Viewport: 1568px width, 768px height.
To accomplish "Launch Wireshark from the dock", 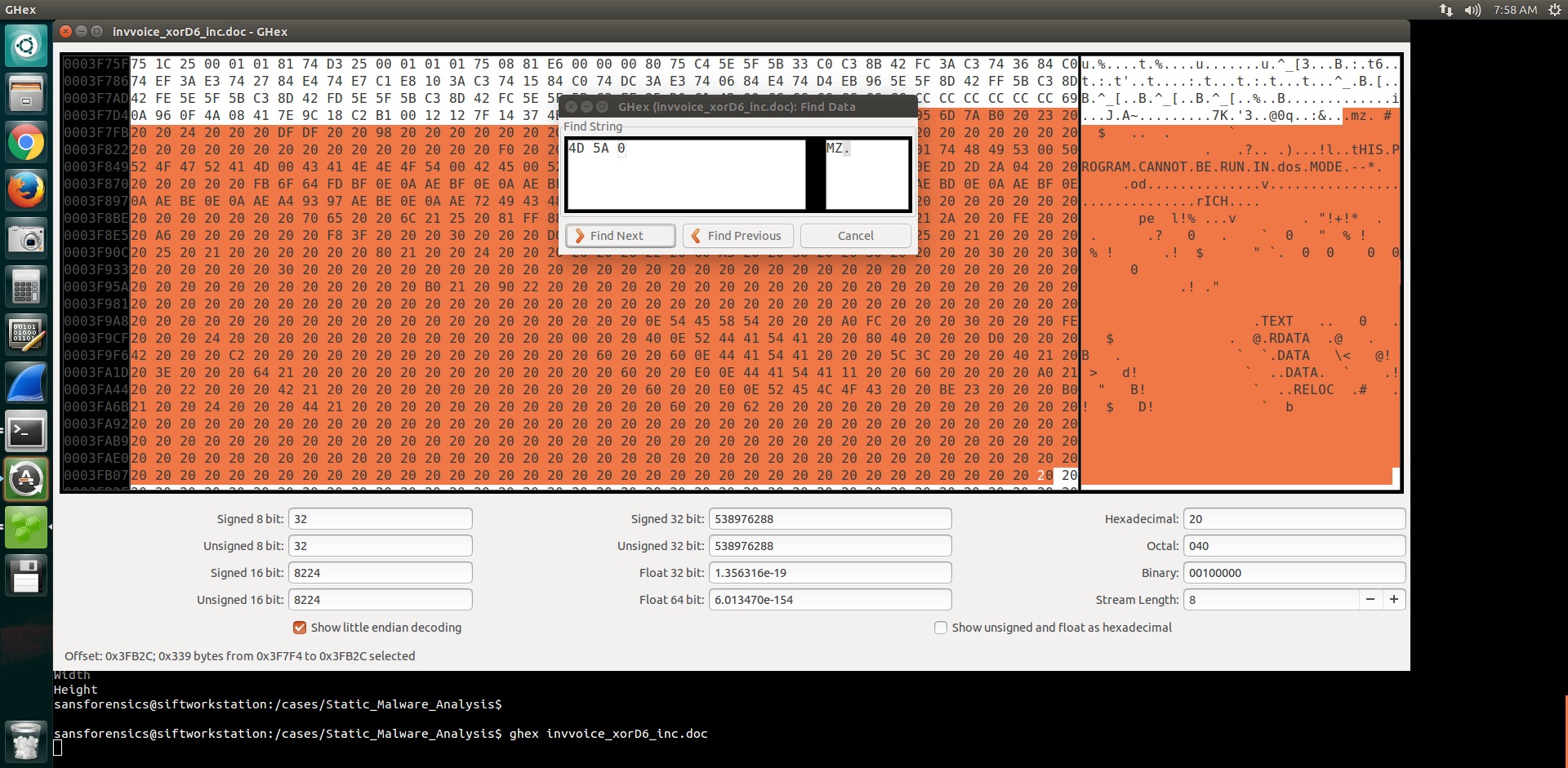I will (x=26, y=383).
